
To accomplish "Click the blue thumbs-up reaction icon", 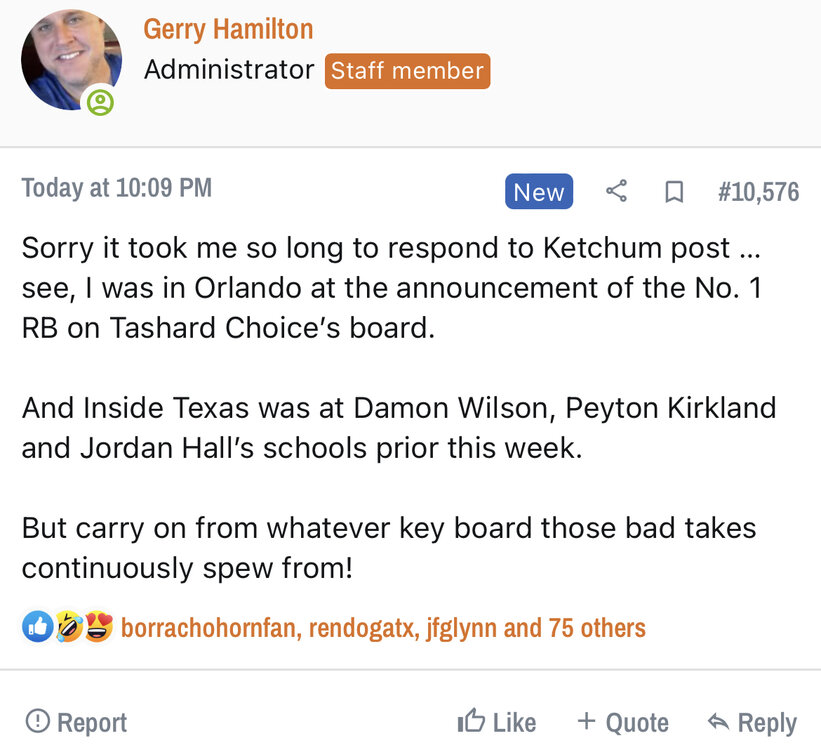I will [x=37, y=628].
